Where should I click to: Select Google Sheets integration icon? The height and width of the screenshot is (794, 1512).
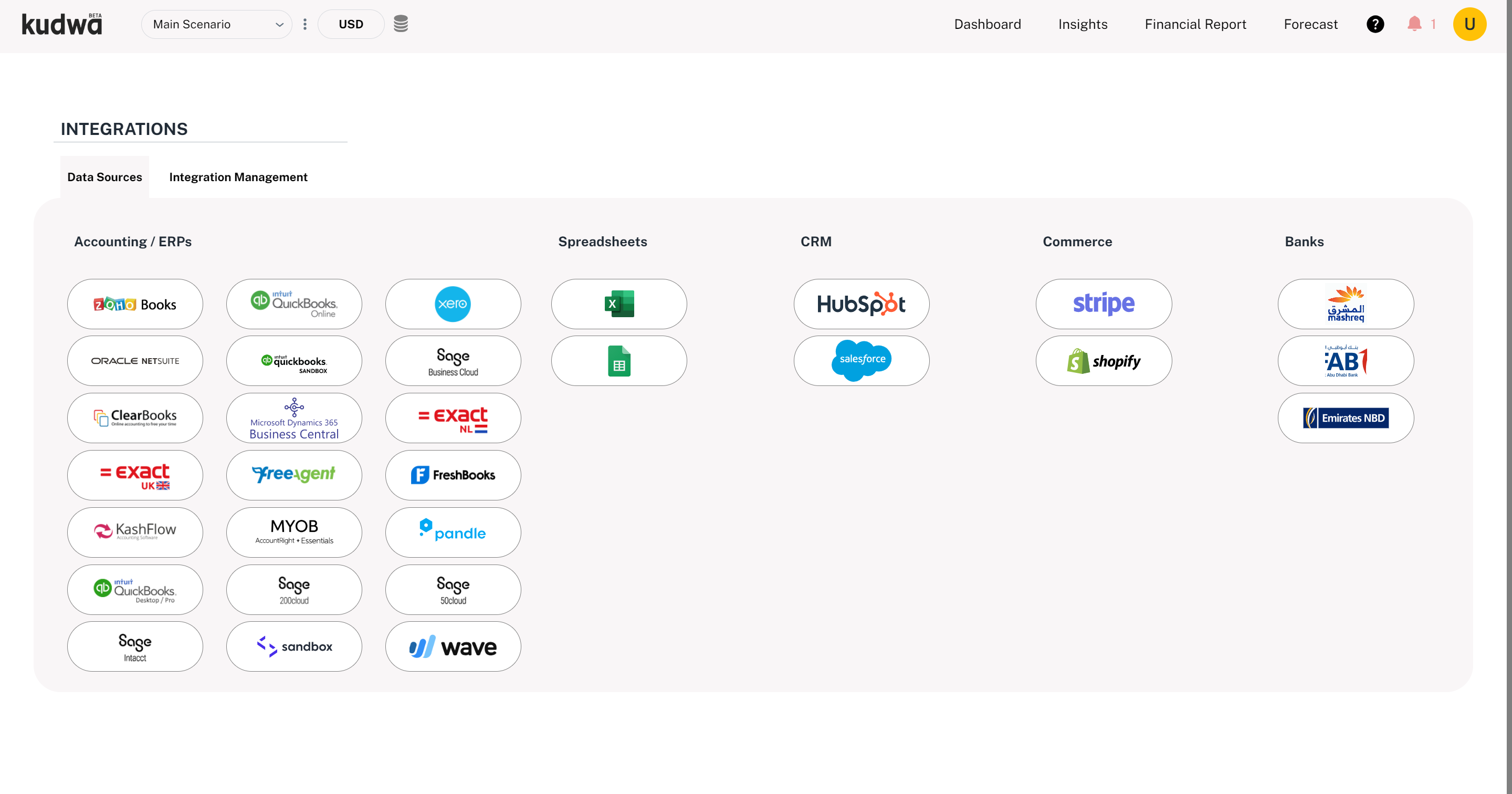(618, 361)
